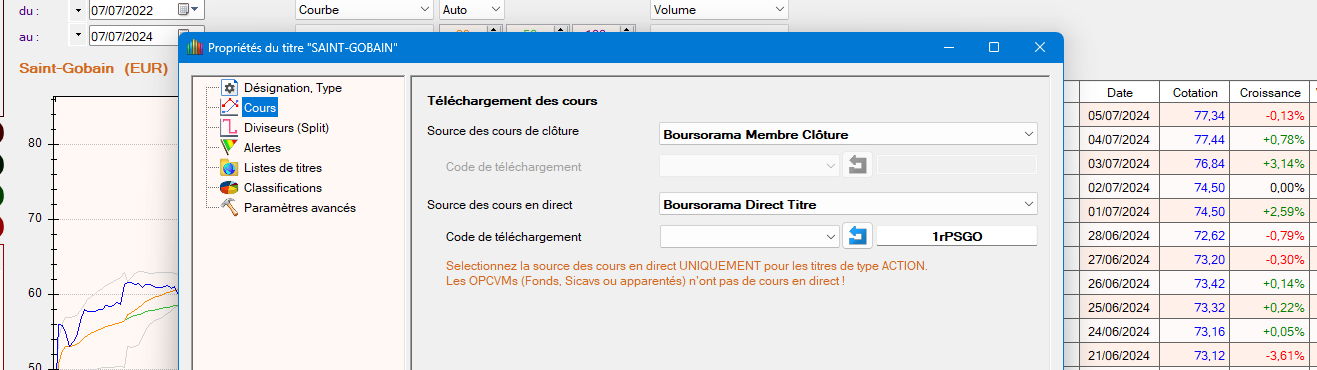Open Diviseurs (Split) section

coord(286,127)
